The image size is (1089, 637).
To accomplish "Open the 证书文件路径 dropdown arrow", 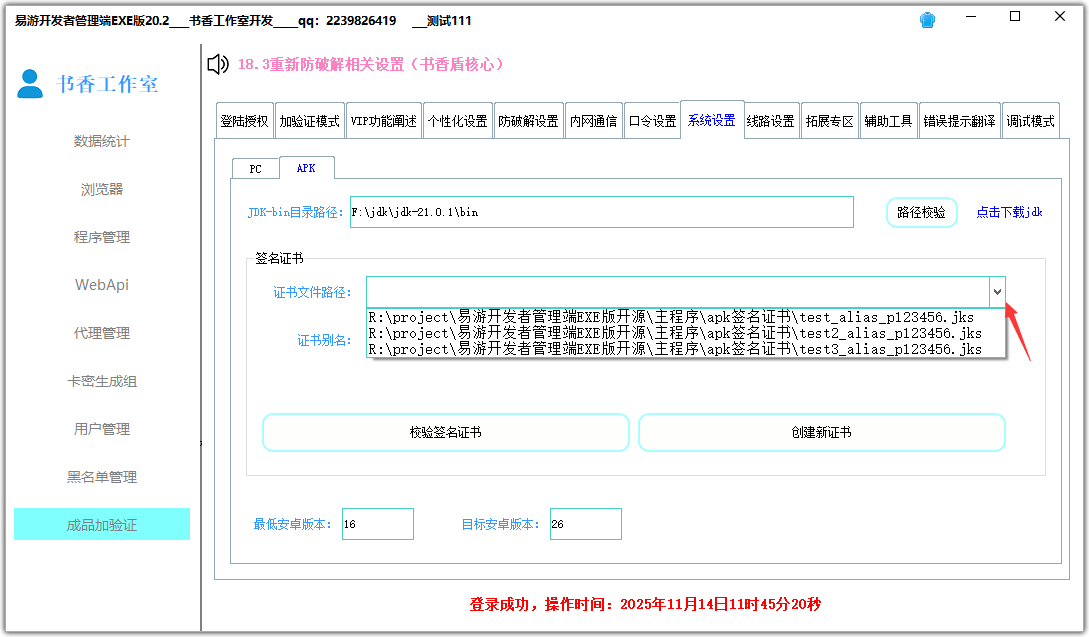I will pos(997,291).
